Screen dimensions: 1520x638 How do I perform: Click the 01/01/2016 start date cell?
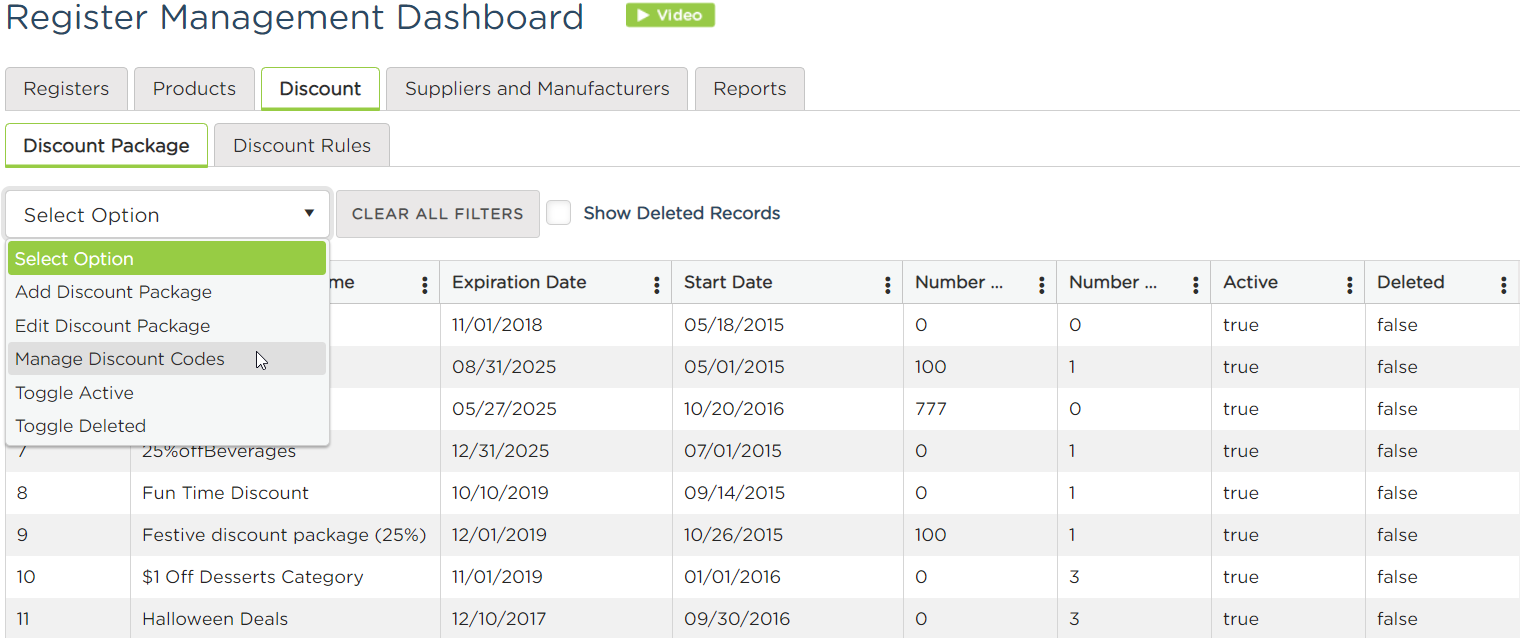[787, 577]
